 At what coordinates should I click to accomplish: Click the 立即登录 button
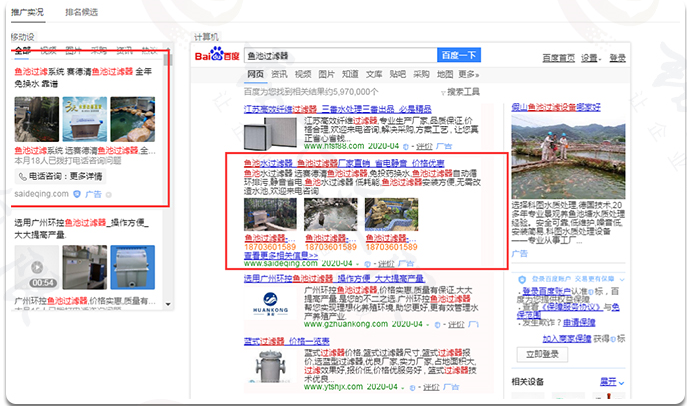542,354
